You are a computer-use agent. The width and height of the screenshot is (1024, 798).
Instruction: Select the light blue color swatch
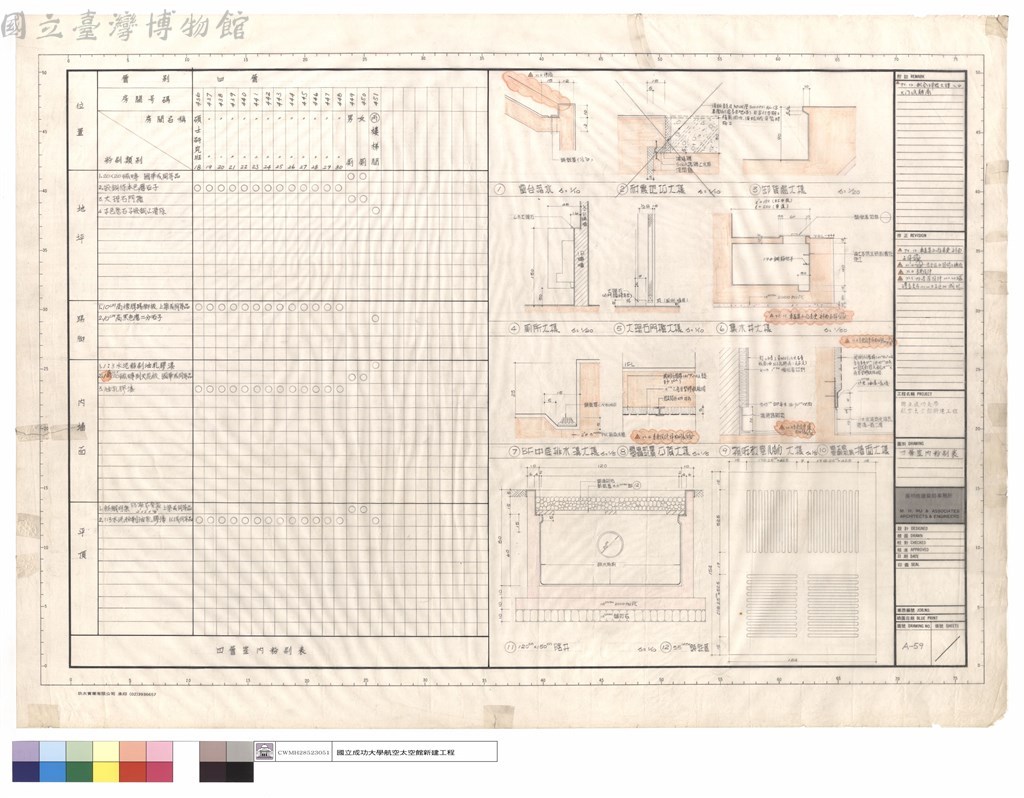pyautogui.click(x=52, y=751)
